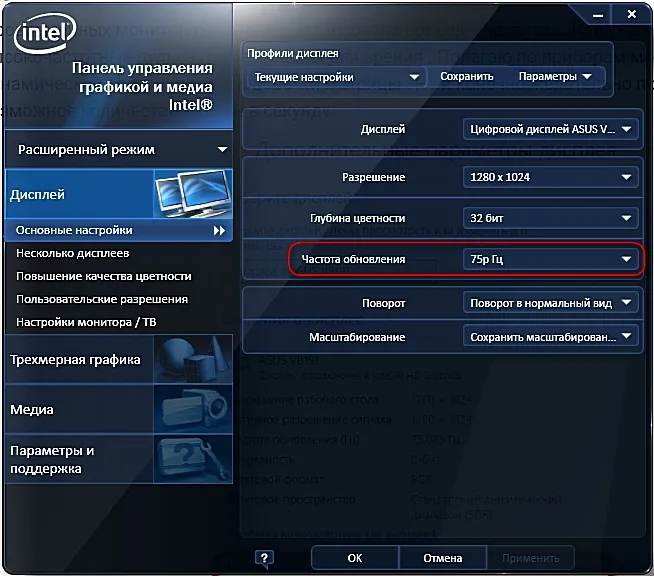The height and width of the screenshot is (576, 654).
Task: Open Пользовательские разрешения menu item
Action: coord(102,299)
